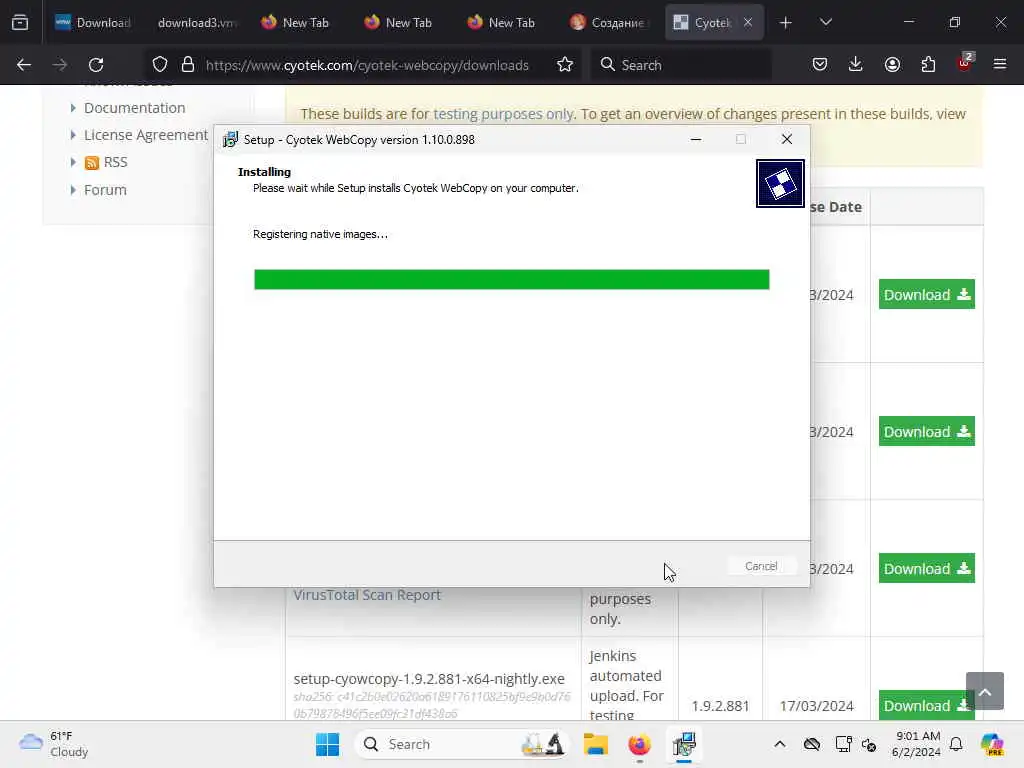Go back with the browser back arrow

pos(24,65)
